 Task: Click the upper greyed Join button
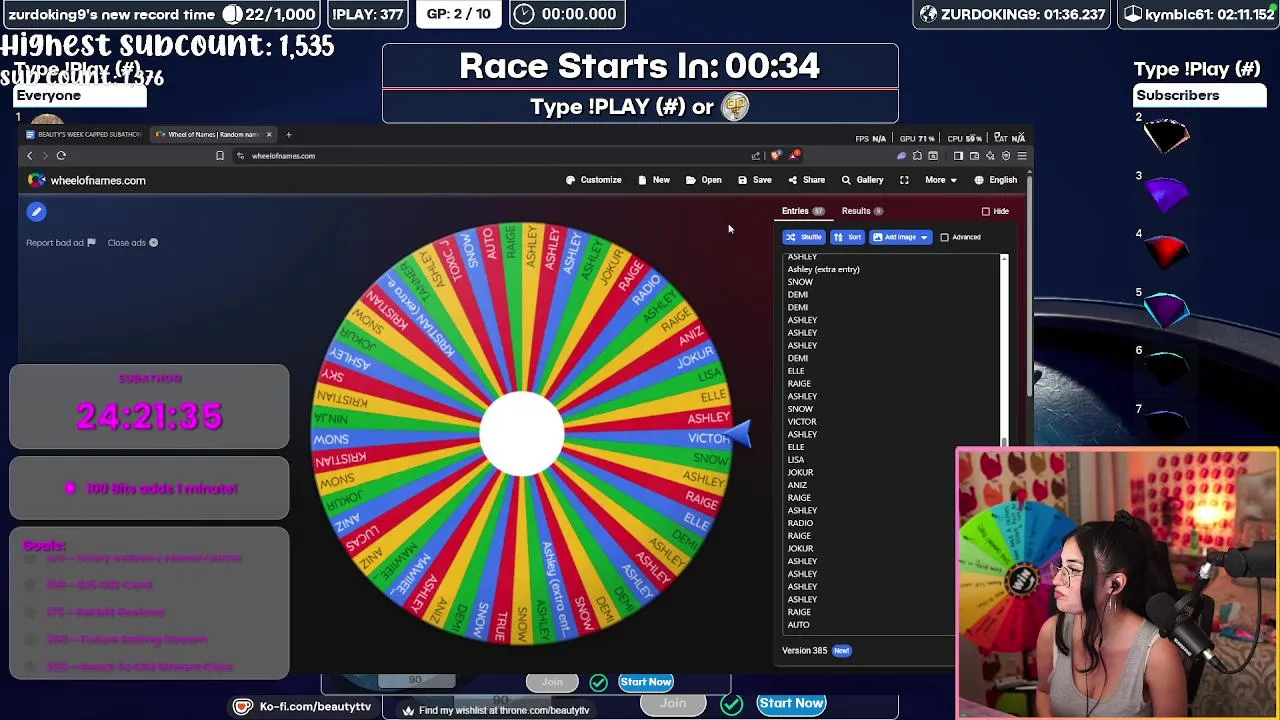552,682
